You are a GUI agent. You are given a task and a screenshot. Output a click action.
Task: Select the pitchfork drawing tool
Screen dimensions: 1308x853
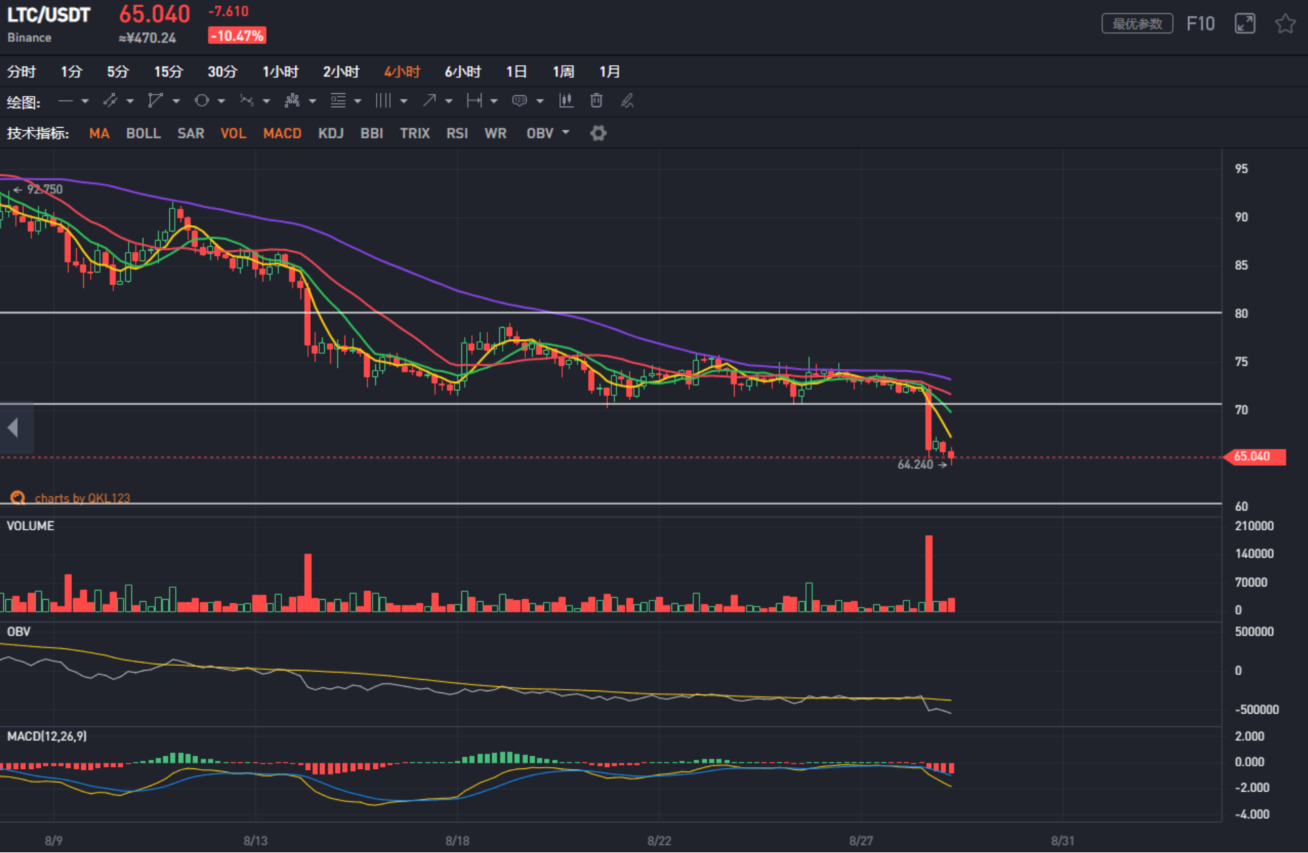point(292,101)
